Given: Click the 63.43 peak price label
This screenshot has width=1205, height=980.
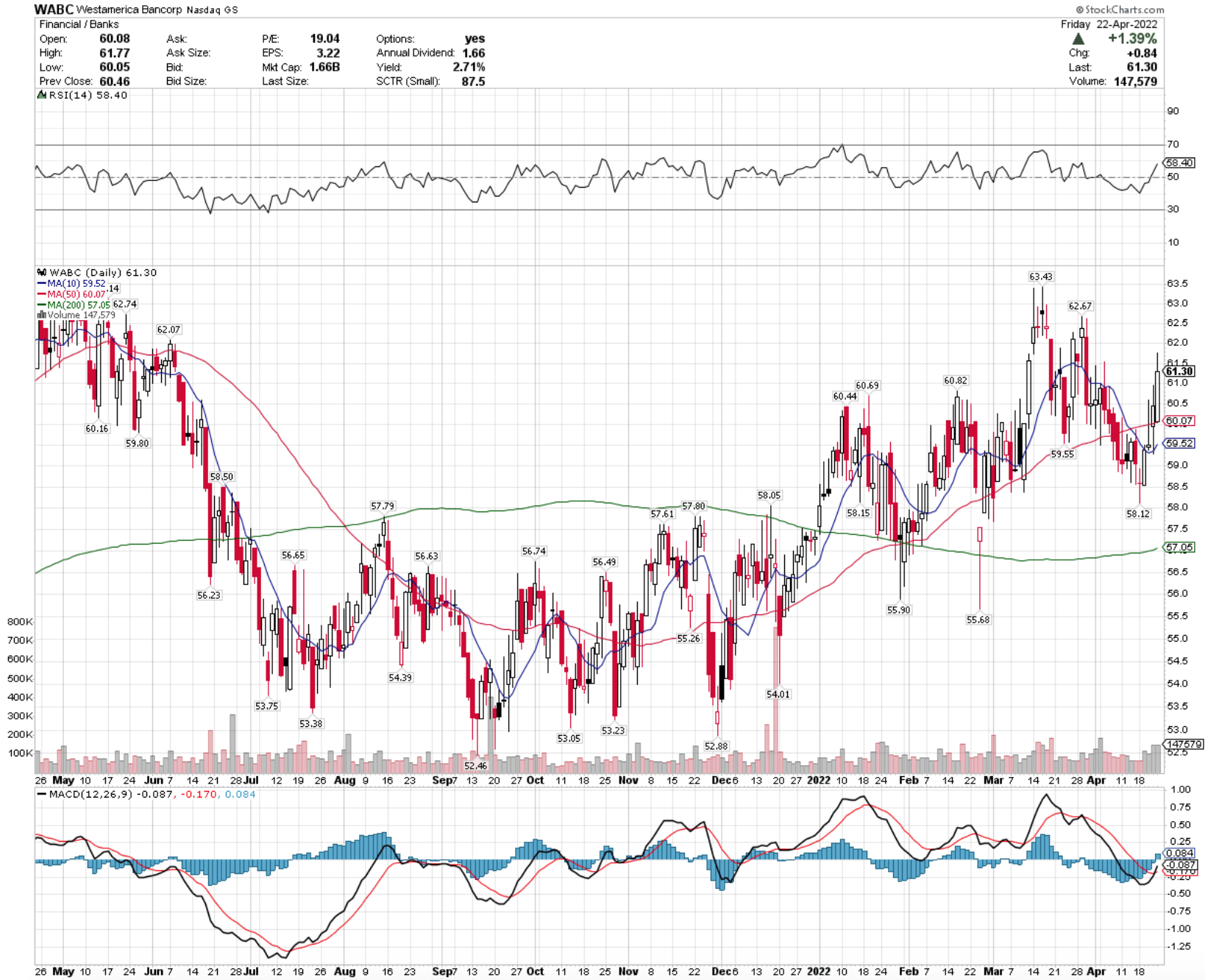Looking at the screenshot, I should 1040,277.
